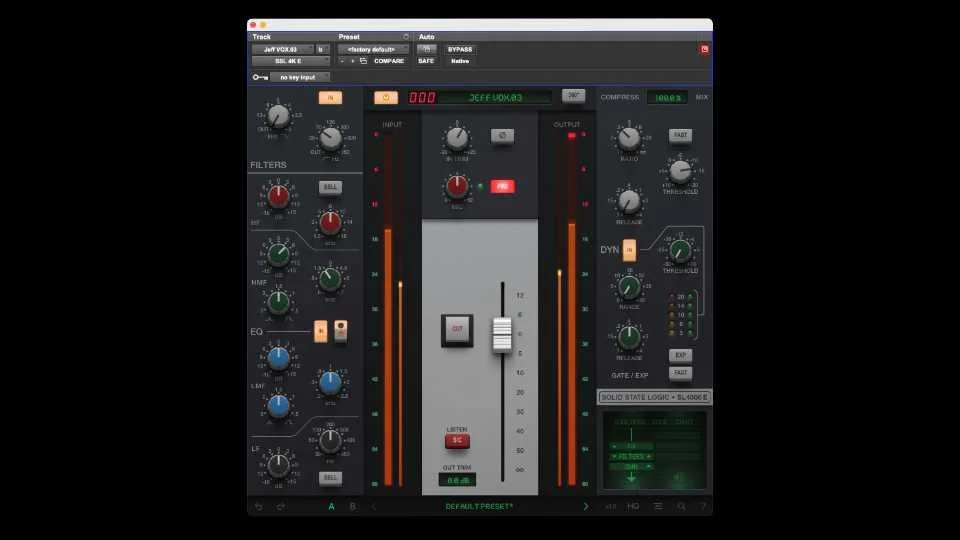This screenshot has width=960, height=540.
Task: Click the red 000 counter display
Action: (x=422, y=97)
